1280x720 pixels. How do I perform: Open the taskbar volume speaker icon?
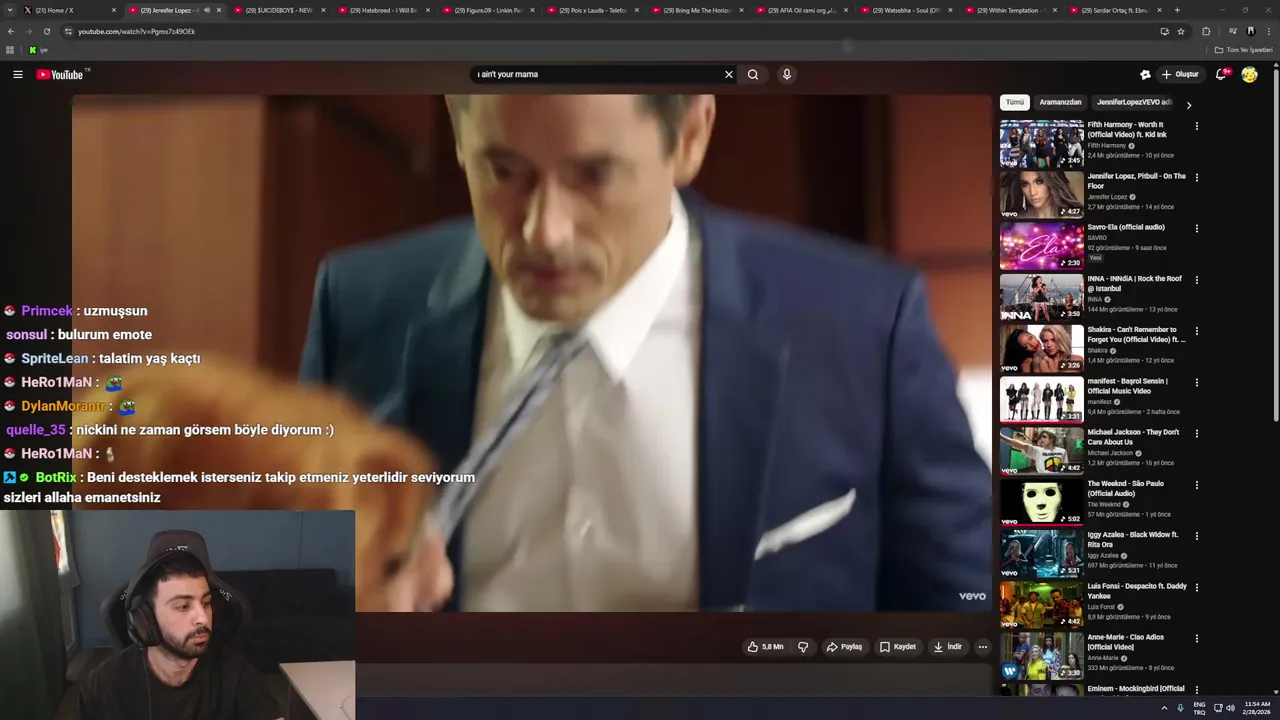click(x=1230, y=708)
